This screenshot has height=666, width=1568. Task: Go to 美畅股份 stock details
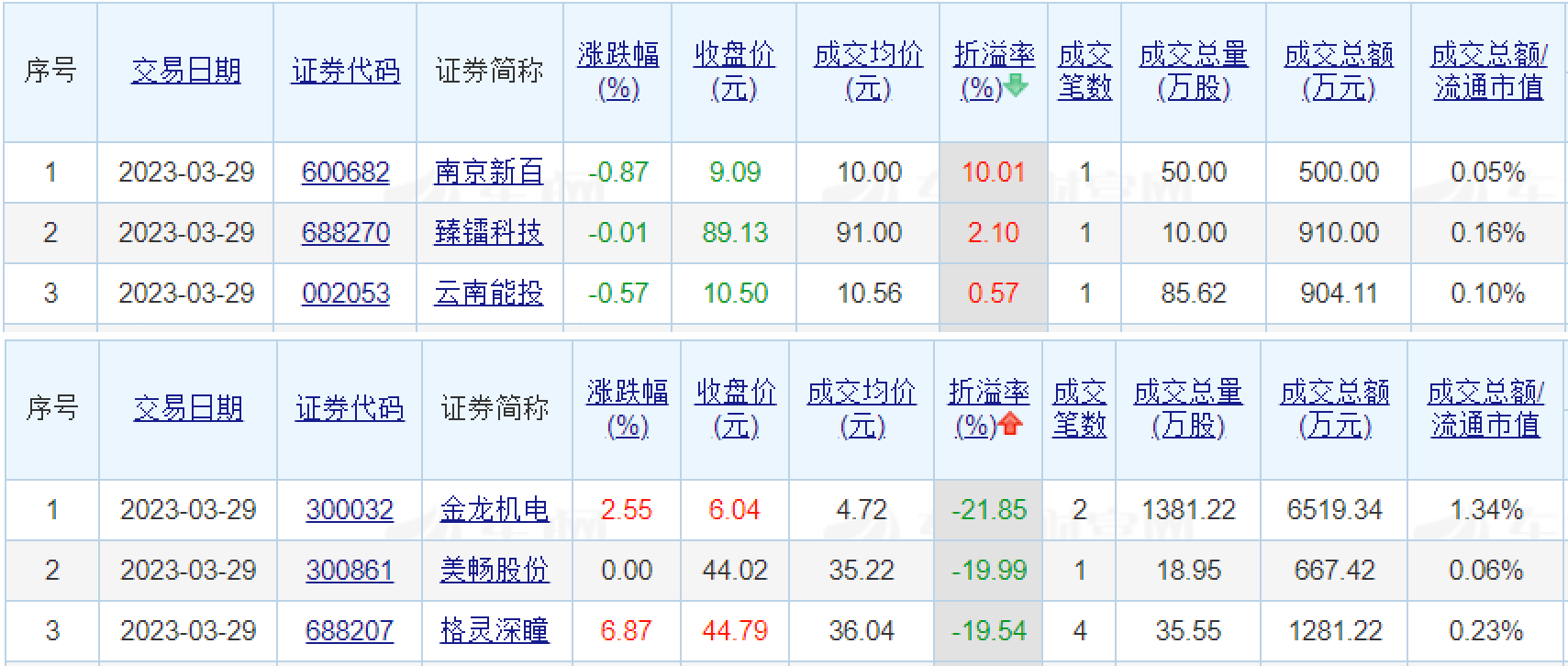tap(494, 571)
